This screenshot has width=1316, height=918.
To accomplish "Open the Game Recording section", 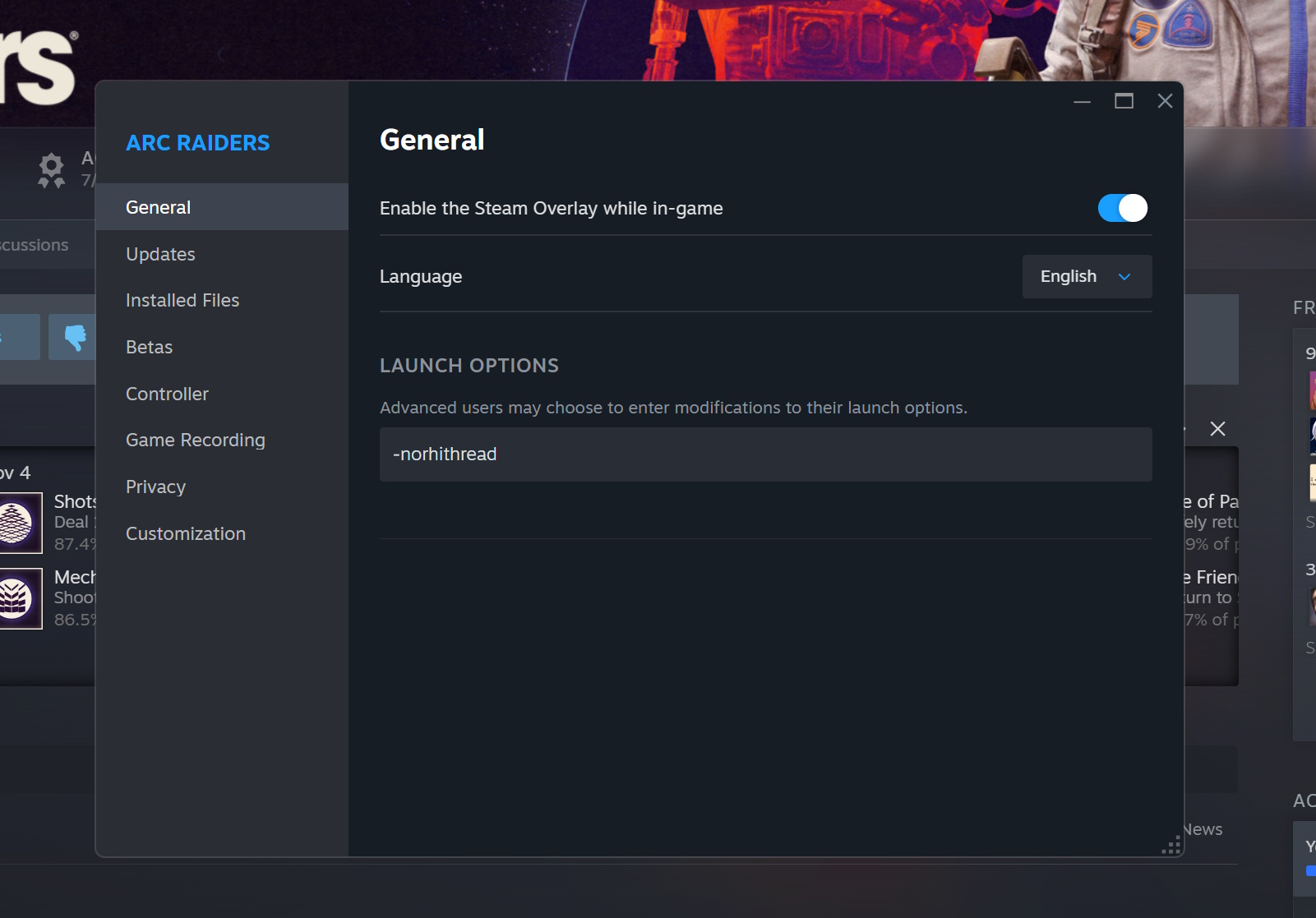I will coord(195,440).
